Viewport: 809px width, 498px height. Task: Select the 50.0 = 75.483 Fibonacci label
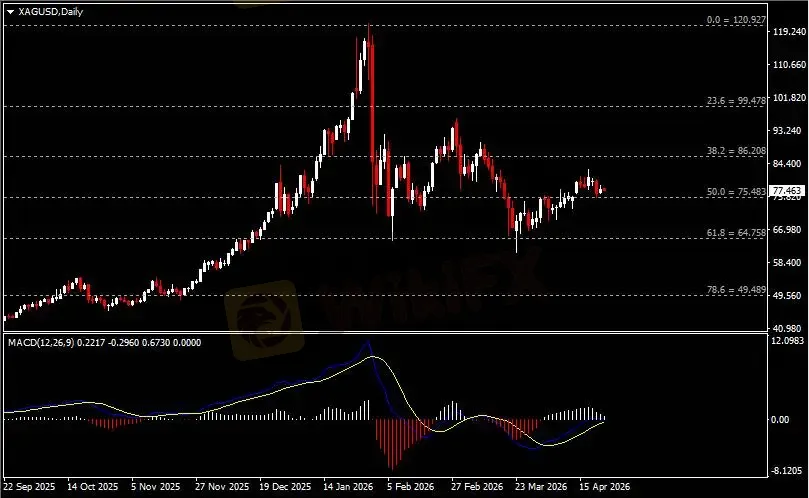[x=736, y=191]
